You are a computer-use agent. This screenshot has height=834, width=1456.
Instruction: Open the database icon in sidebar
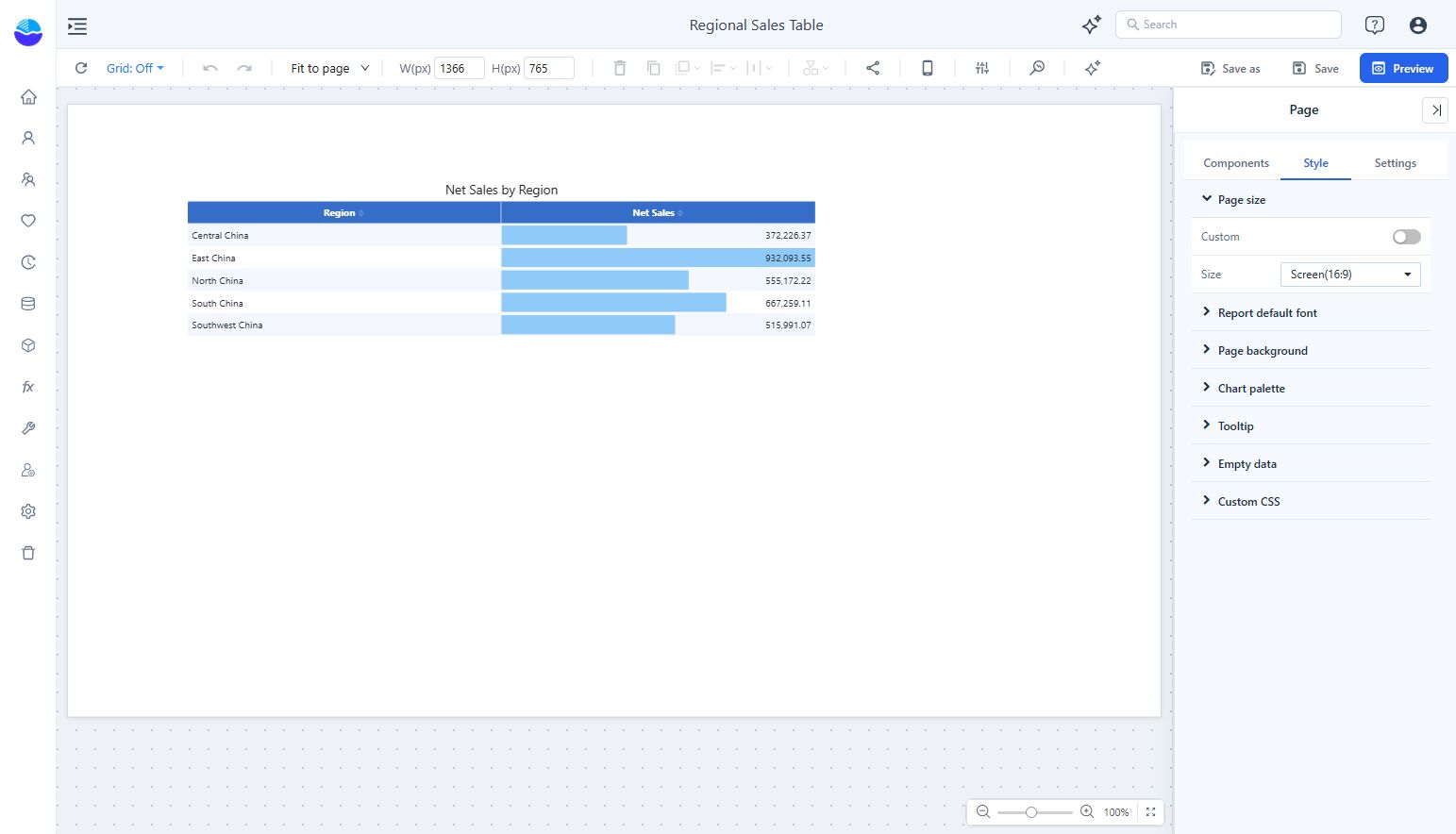pos(28,304)
